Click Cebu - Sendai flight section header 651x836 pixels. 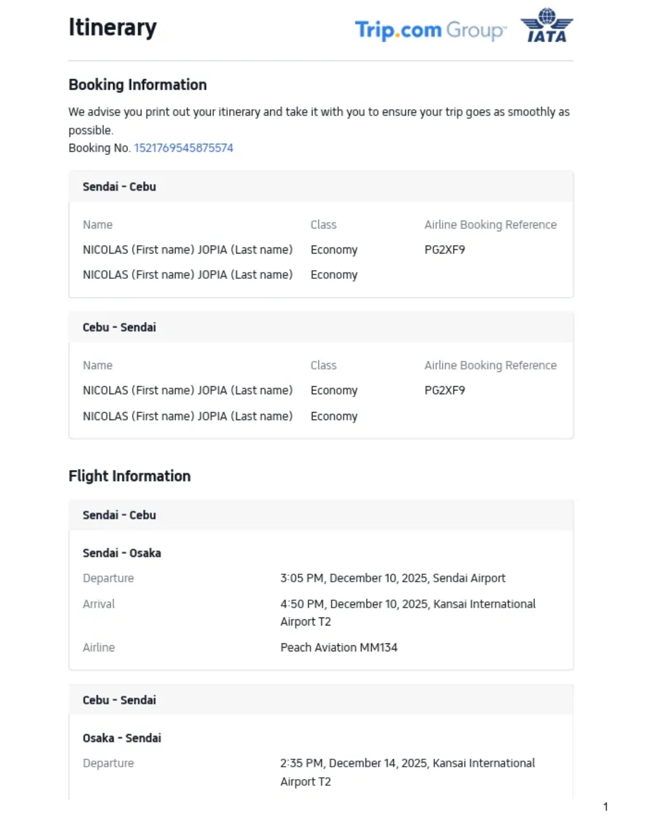119,700
